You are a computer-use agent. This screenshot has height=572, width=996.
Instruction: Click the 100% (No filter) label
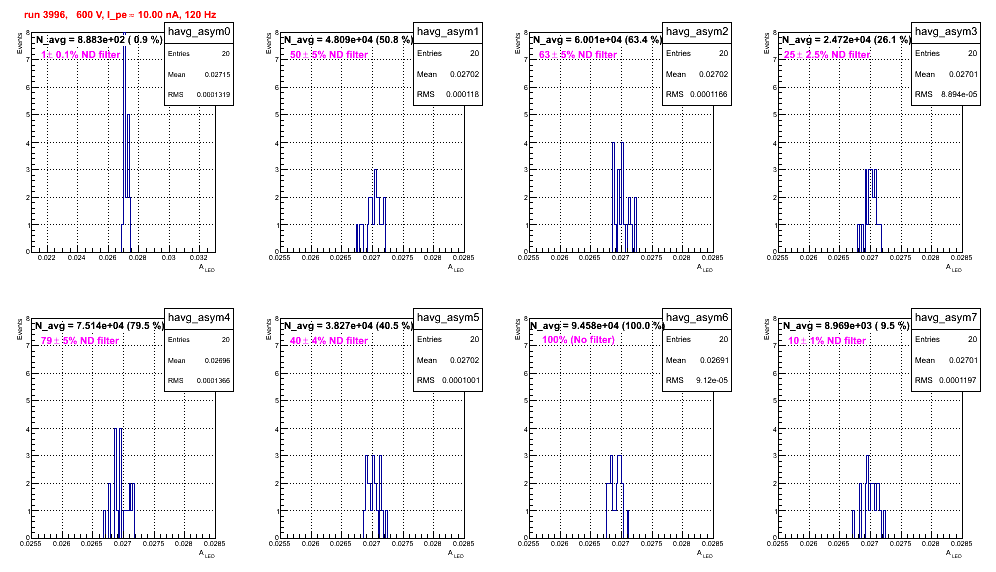(578, 340)
